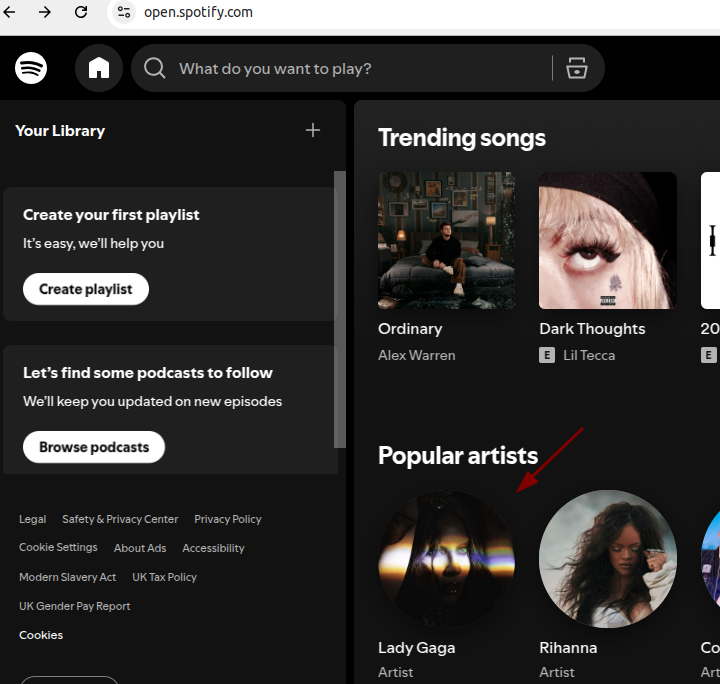Go to Home via house icon
Screen dimensions: 720x684
click(99, 68)
